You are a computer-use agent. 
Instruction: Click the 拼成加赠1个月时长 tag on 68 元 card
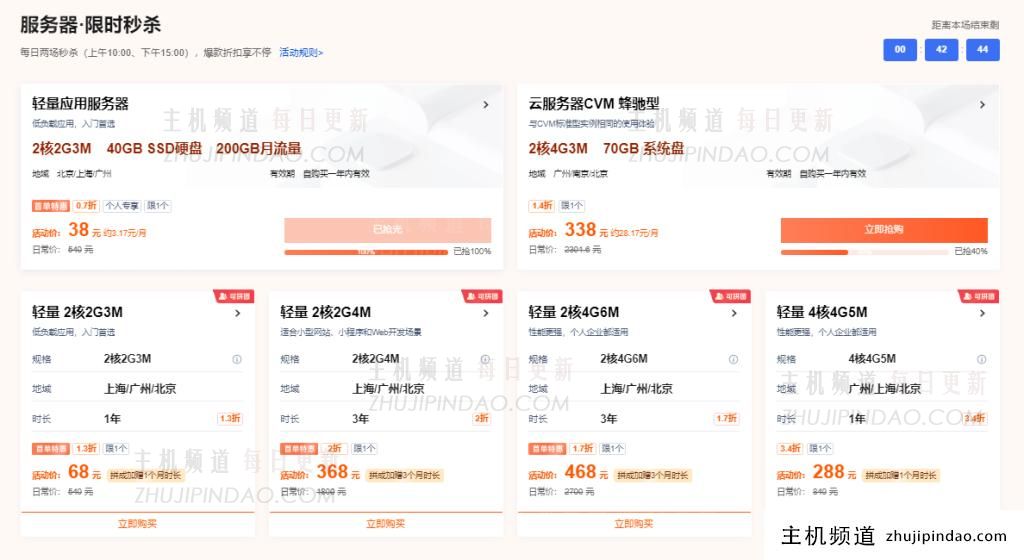145,475
